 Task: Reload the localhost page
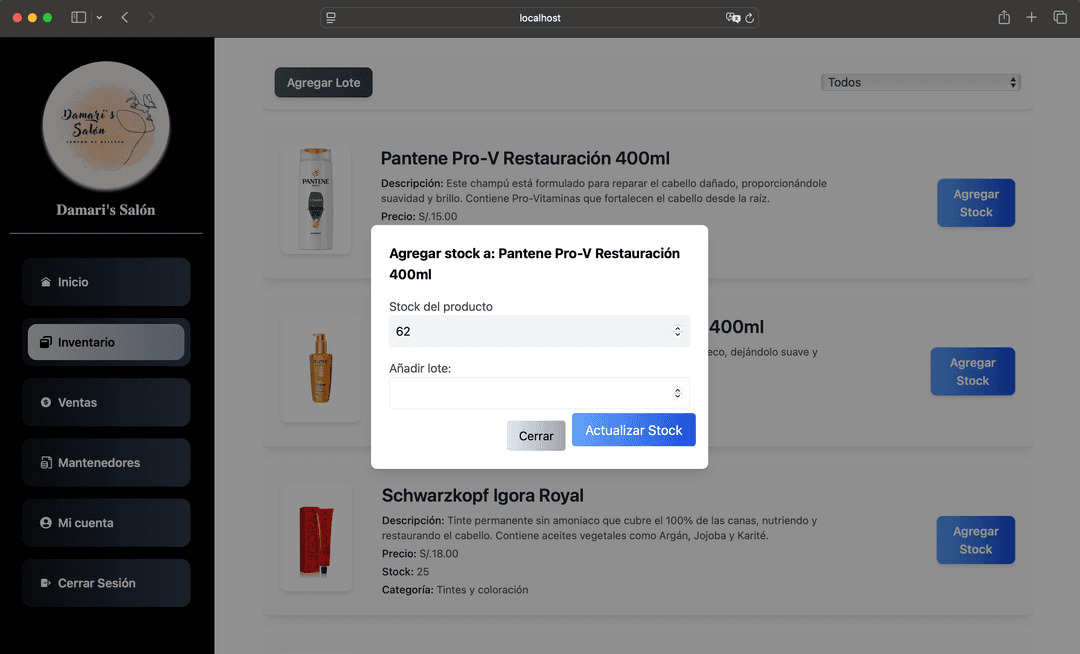[x=750, y=18]
